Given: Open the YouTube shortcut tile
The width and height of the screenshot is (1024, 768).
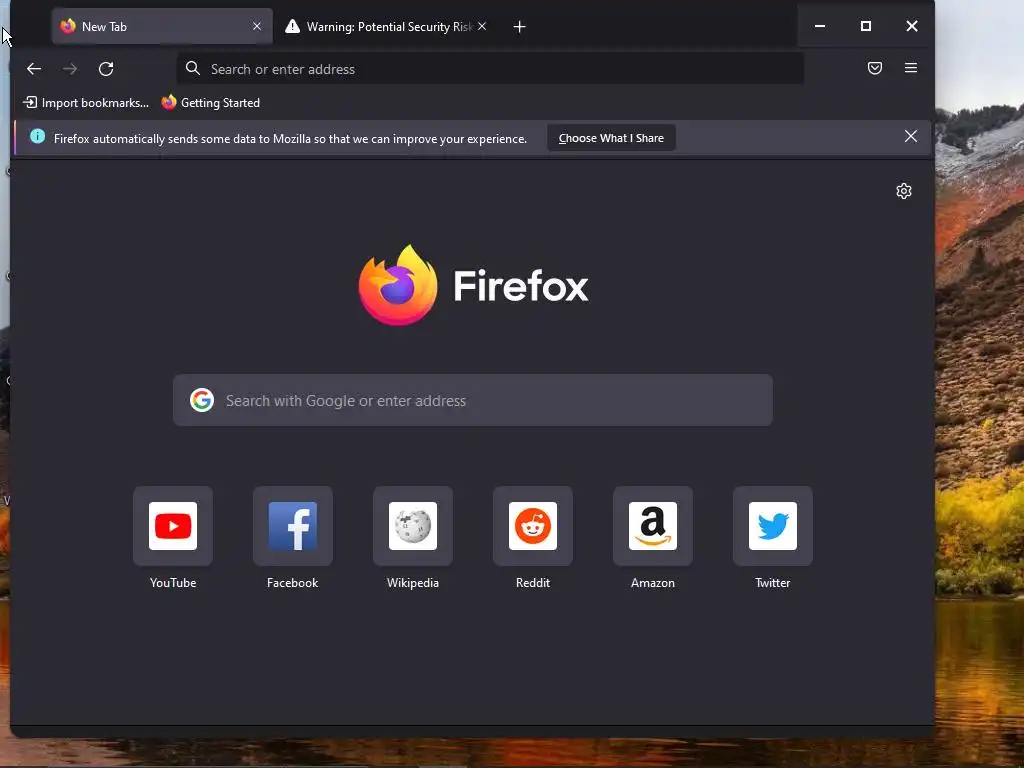Looking at the screenshot, I should click(172, 526).
